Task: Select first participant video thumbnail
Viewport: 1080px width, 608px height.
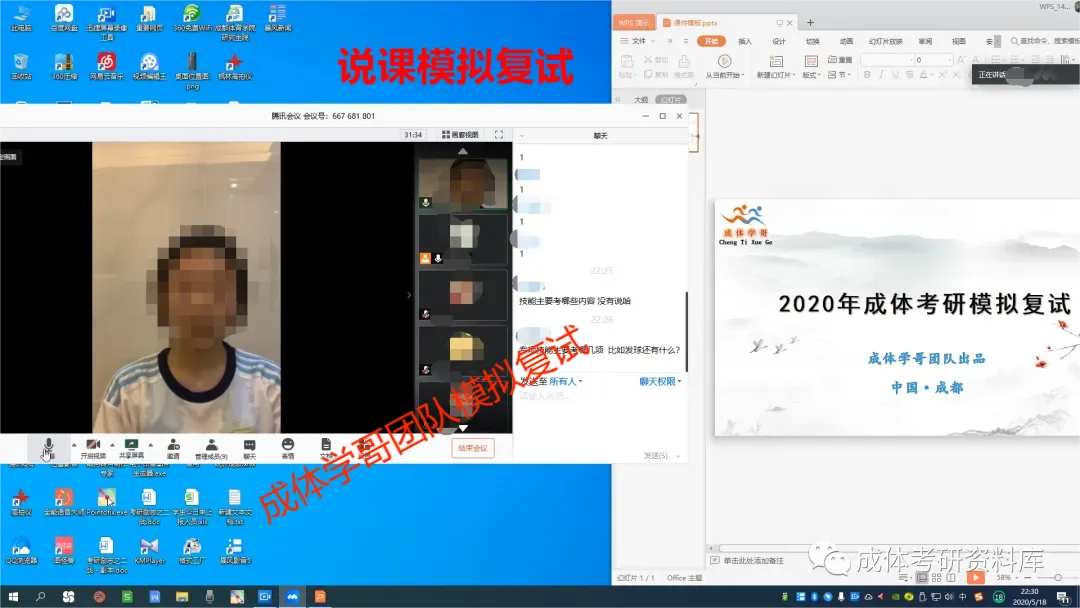Action: pos(463,183)
